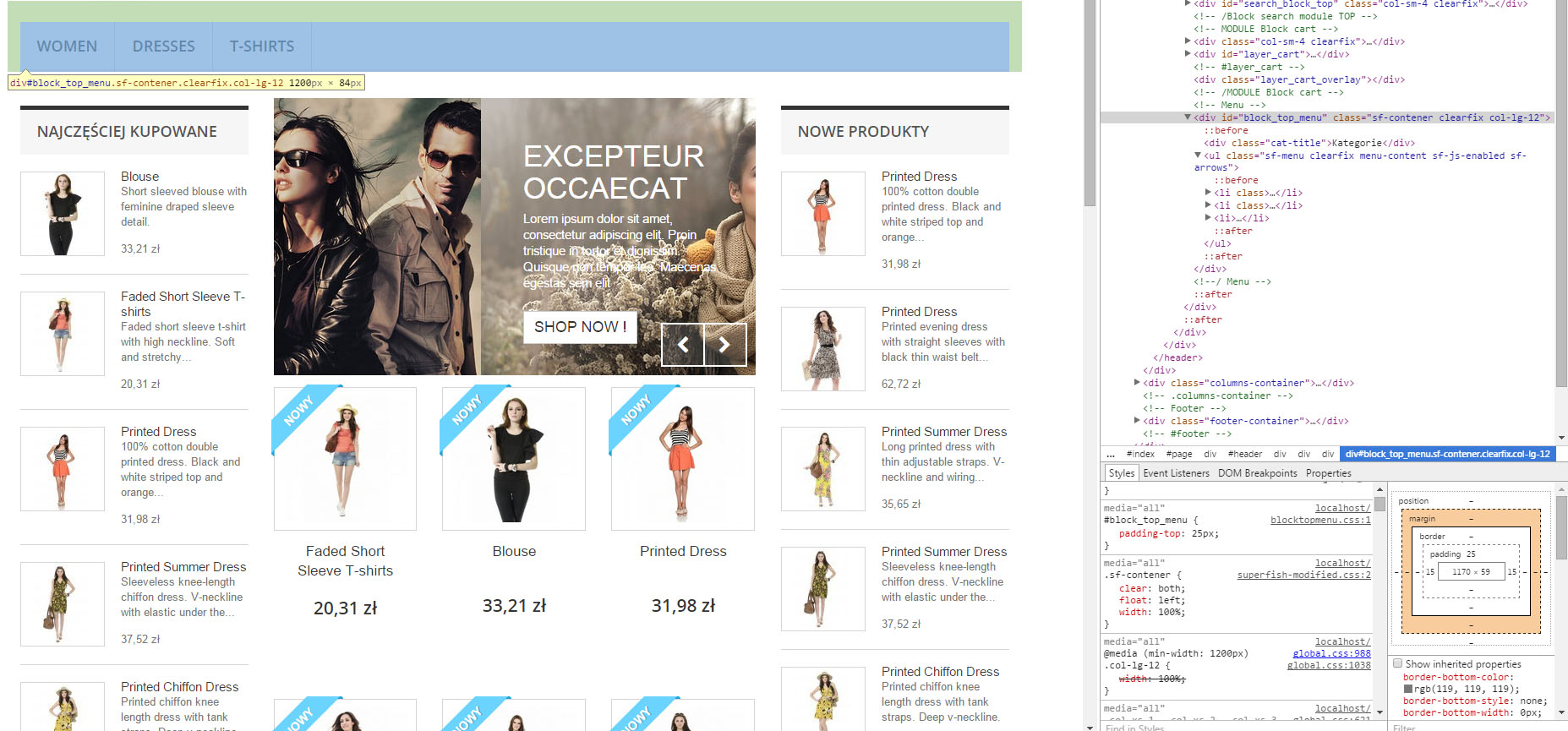Open the Blouse thumbnail in Najczęściej kupowane

[x=63, y=214]
